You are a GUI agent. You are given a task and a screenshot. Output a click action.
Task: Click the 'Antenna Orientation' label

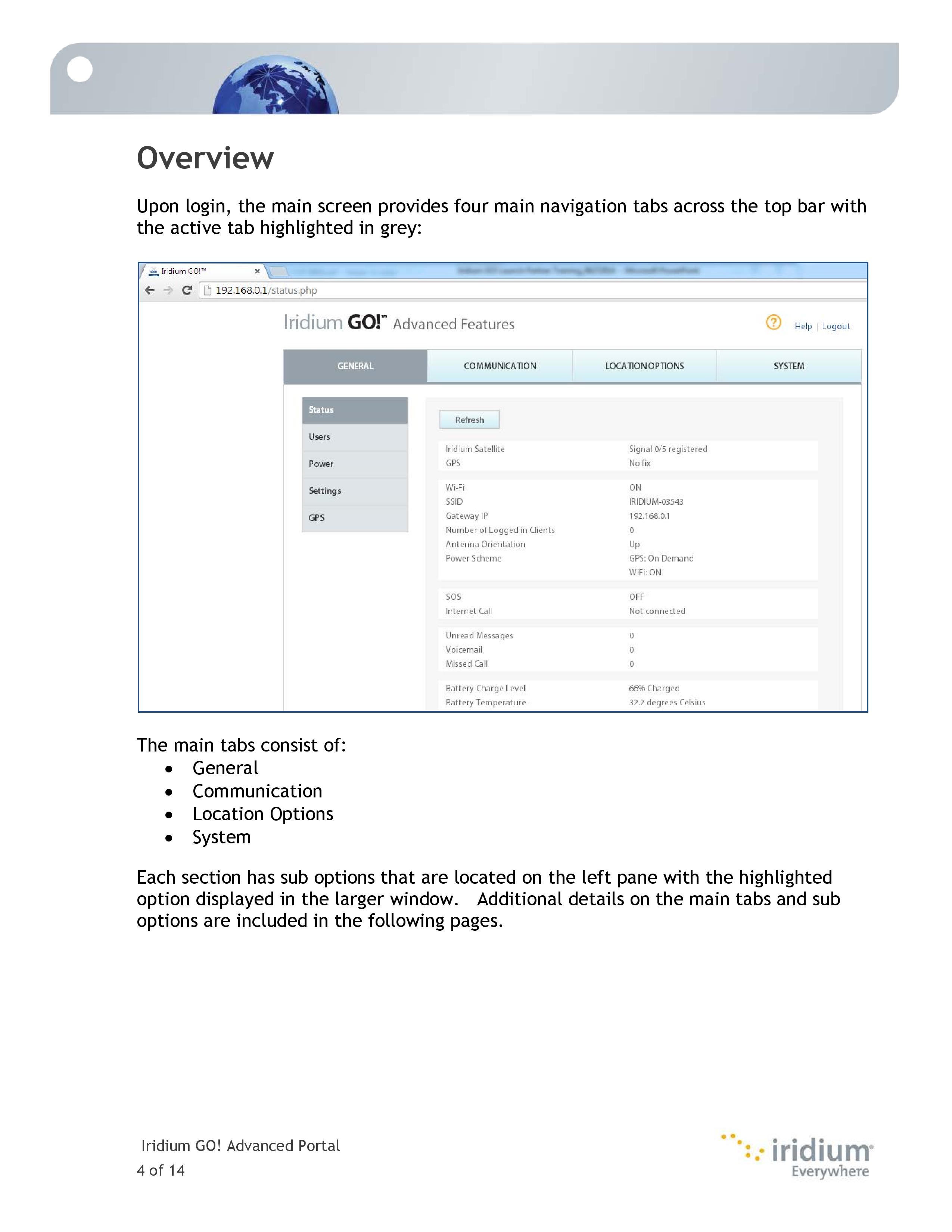(485, 544)
